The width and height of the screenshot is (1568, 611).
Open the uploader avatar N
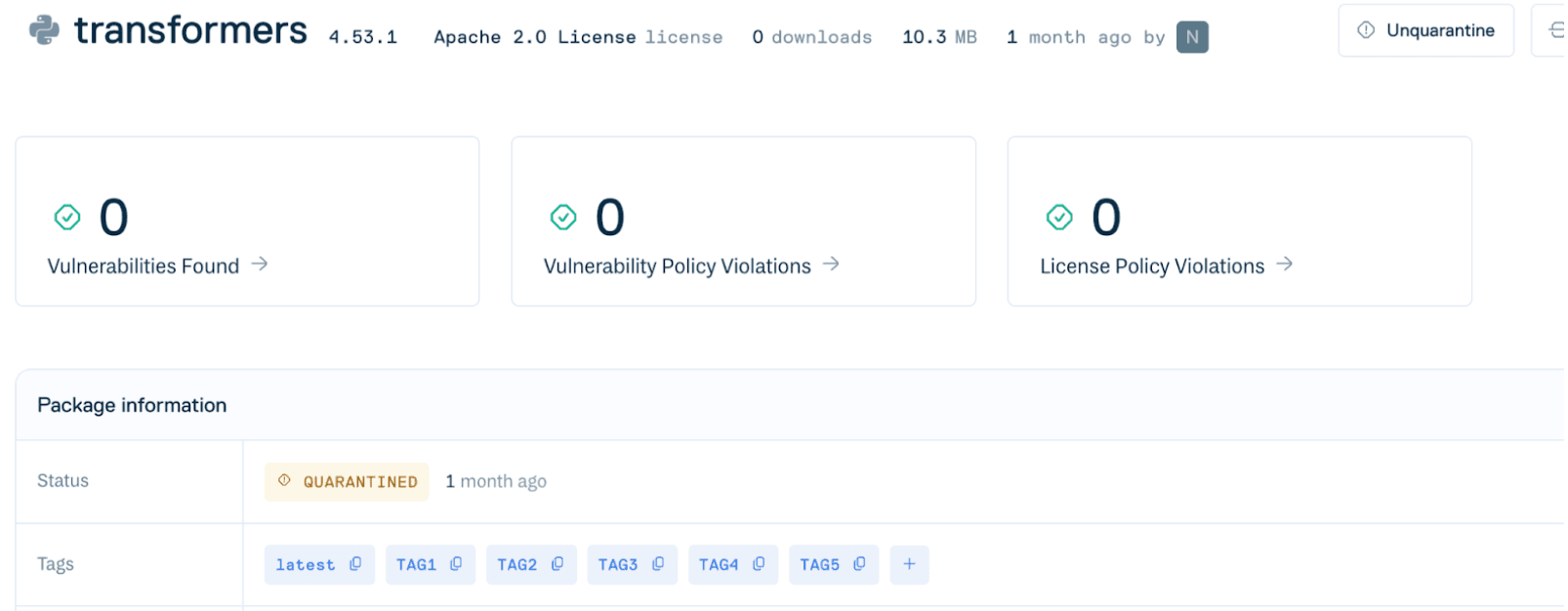pos(1192,37)
